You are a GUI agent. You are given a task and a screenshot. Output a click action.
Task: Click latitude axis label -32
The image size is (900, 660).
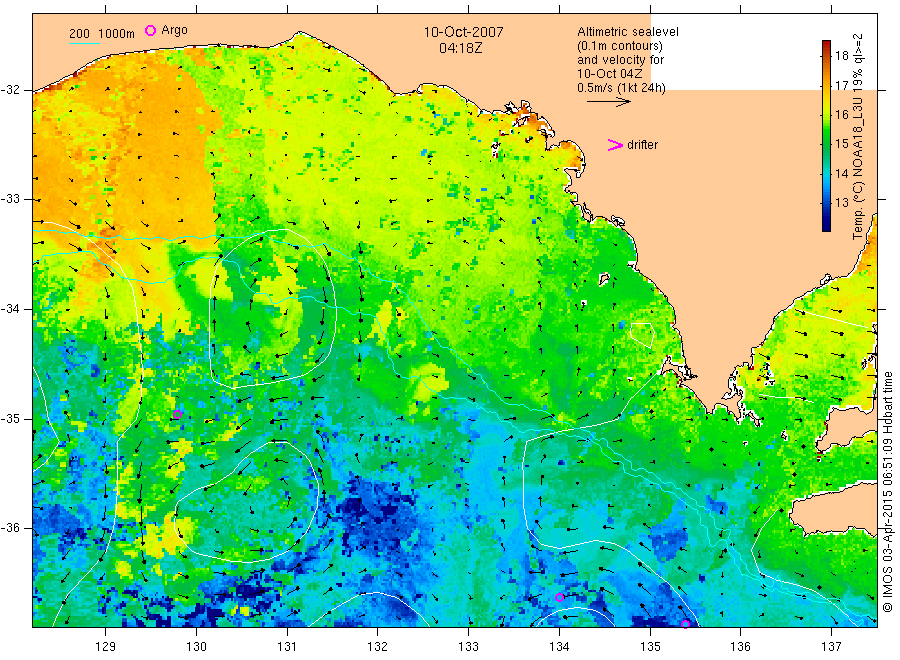point(10,90)
